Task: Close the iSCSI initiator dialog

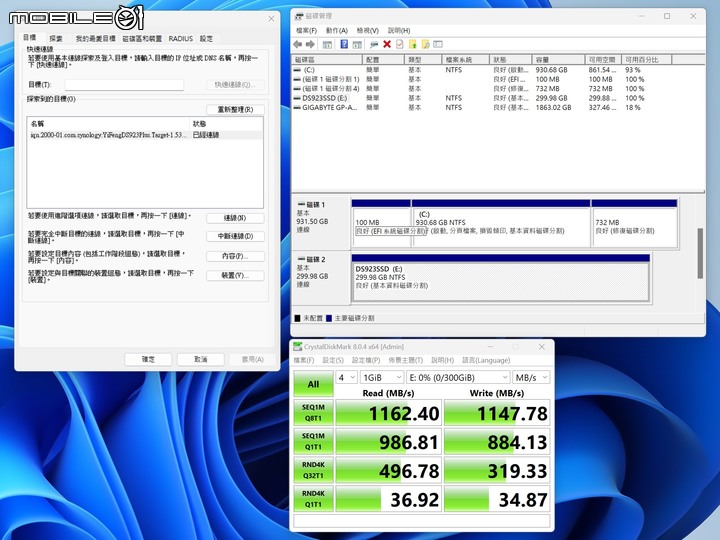Action: [271, 19]
